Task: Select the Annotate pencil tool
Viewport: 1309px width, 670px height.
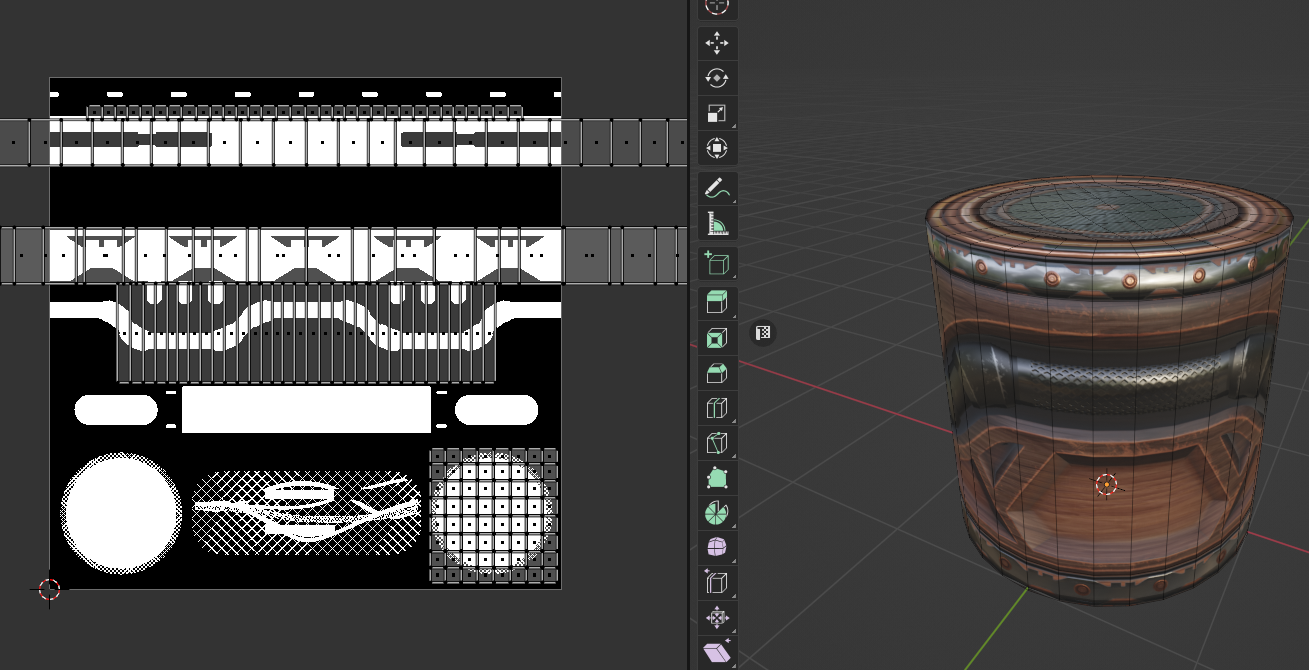Action: click(x=717, y=188)
